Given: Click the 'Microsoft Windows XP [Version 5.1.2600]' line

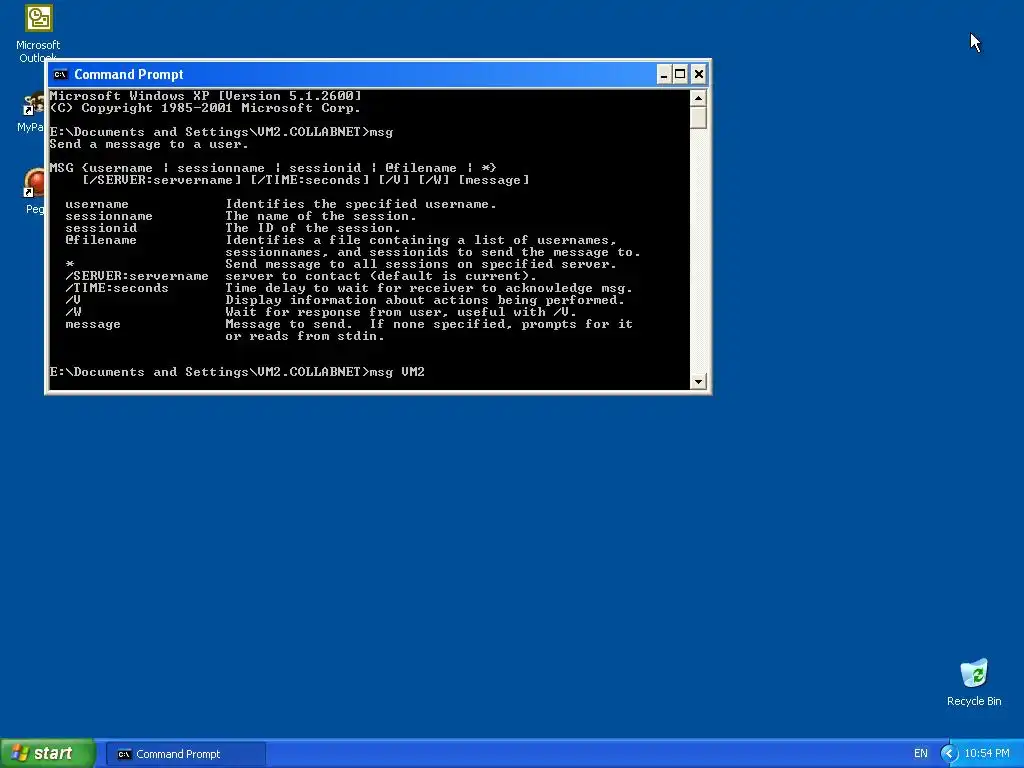Looking at the screenshot, I should tap(205, 96).
